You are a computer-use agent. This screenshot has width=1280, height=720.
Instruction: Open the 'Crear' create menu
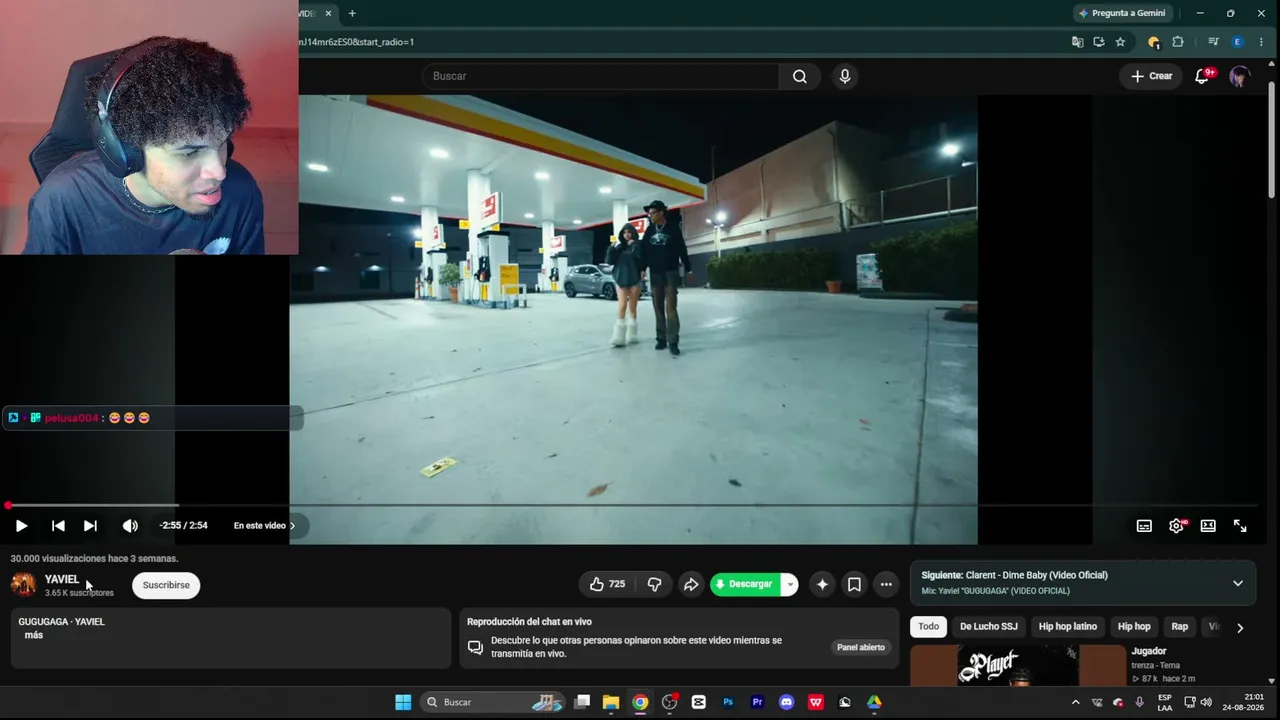[x=1152, y=76]
